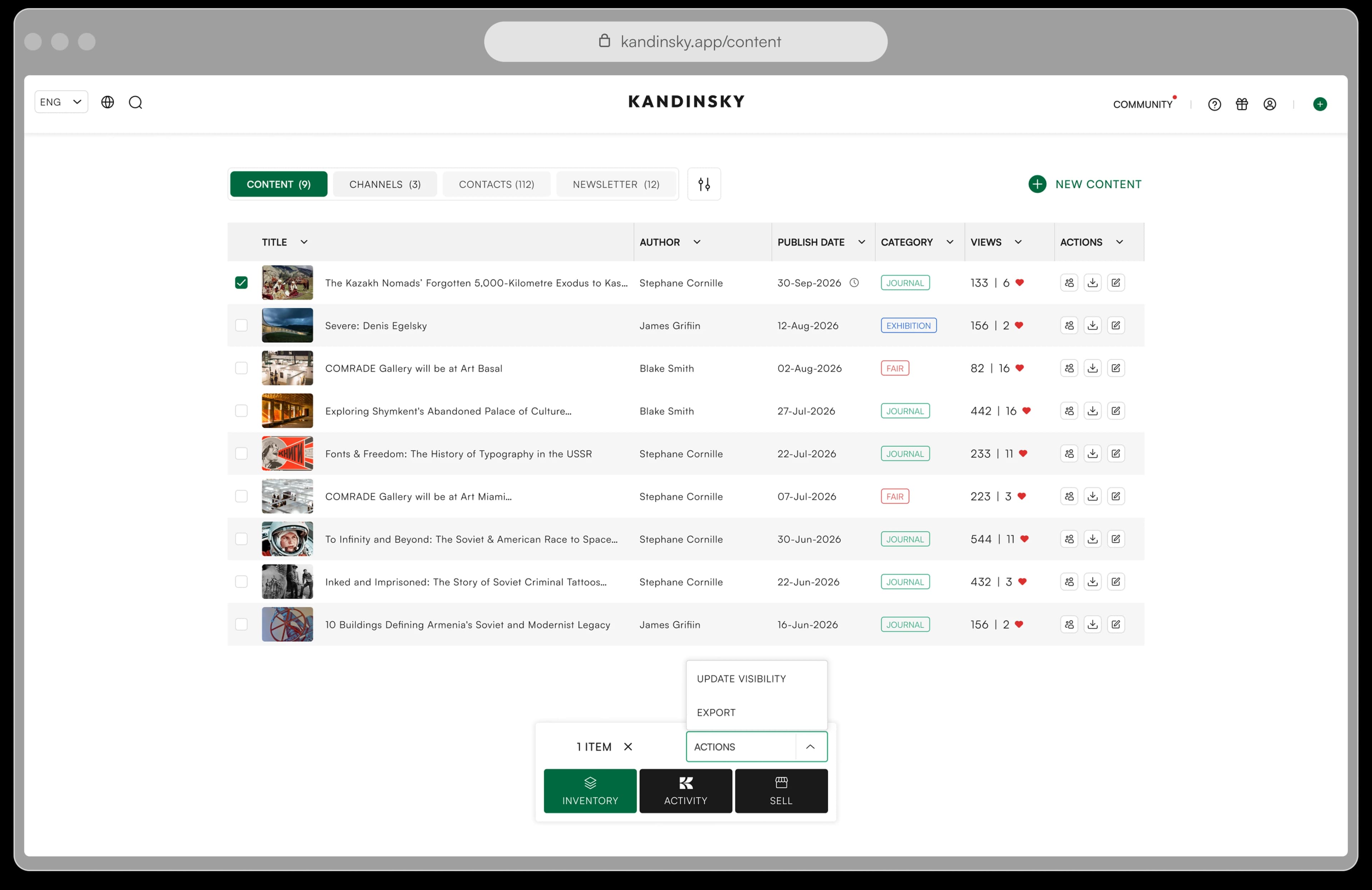
Task: Download the Kazakh Nomads article
Action: coord(1092,283)
